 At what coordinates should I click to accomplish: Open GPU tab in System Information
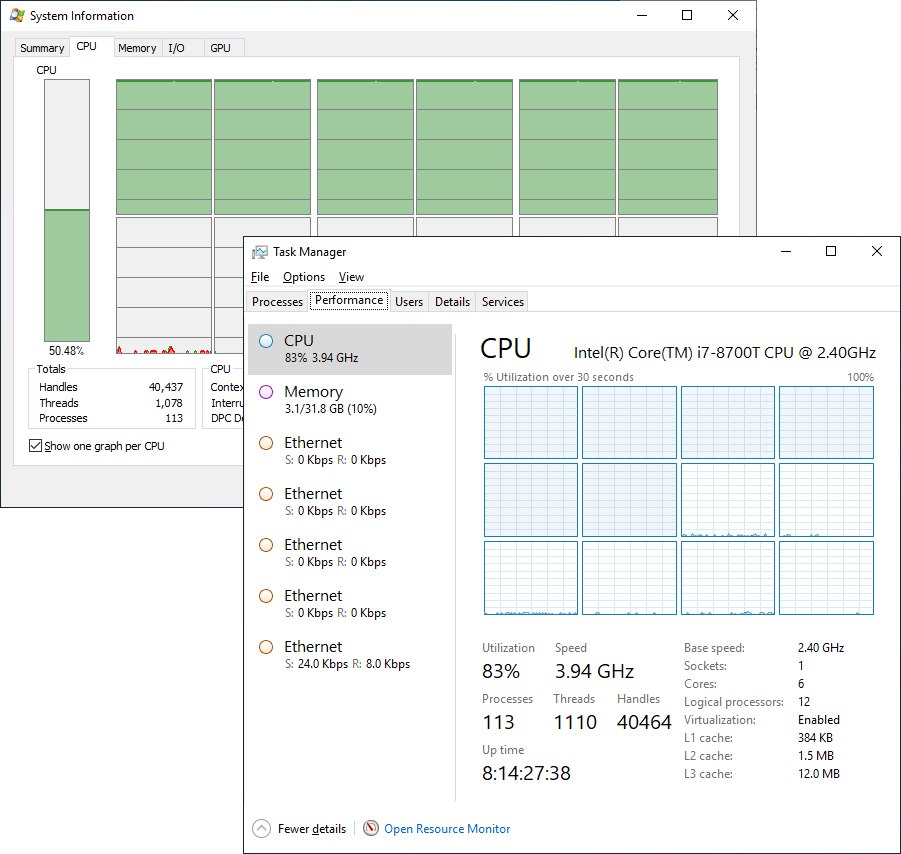click(221, 48)
